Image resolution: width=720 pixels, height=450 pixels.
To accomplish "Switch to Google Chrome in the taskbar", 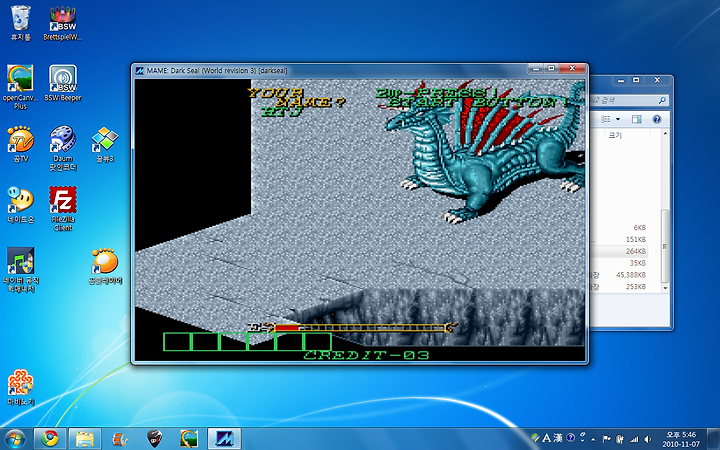I will 50,439.
